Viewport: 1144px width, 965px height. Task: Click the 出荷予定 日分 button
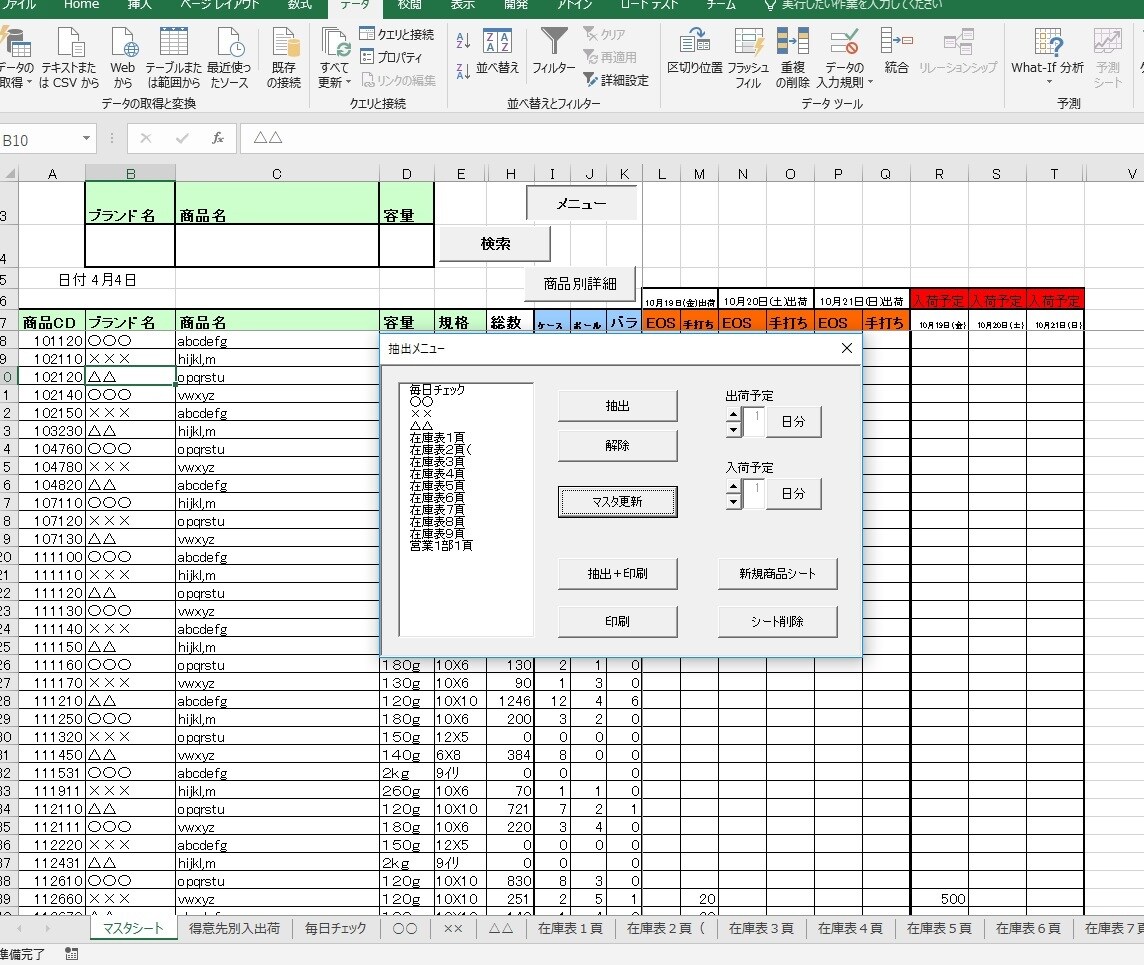pos(793,422)
